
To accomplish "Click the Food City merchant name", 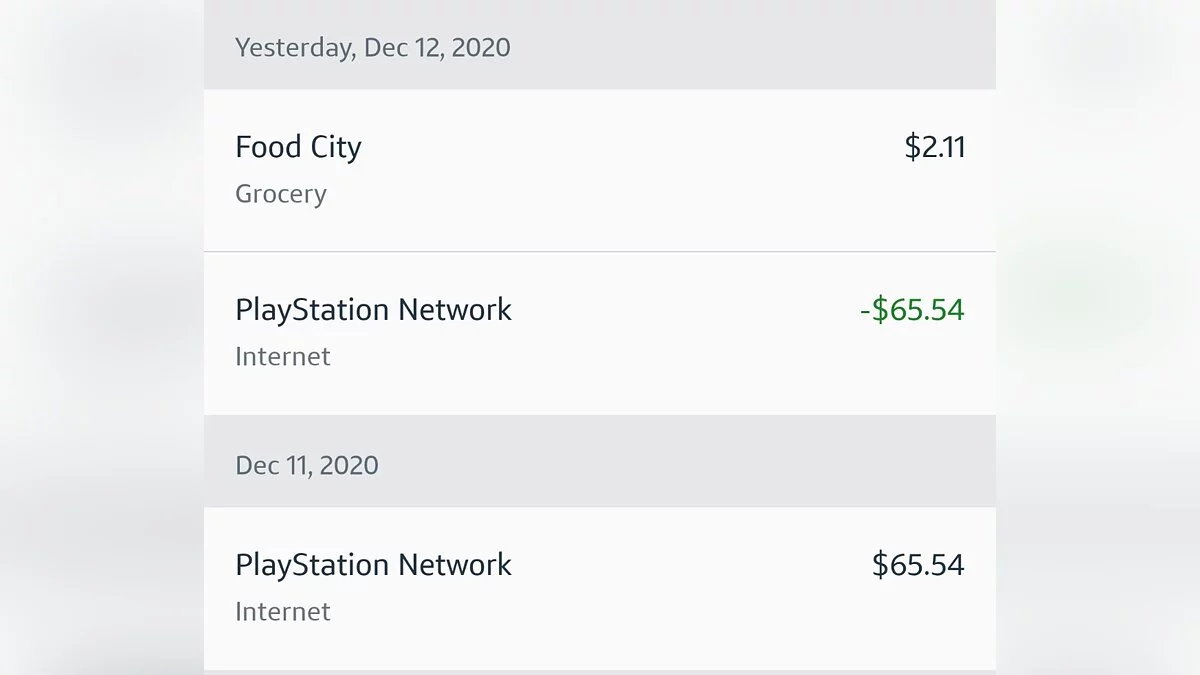I will pos(298,147).
